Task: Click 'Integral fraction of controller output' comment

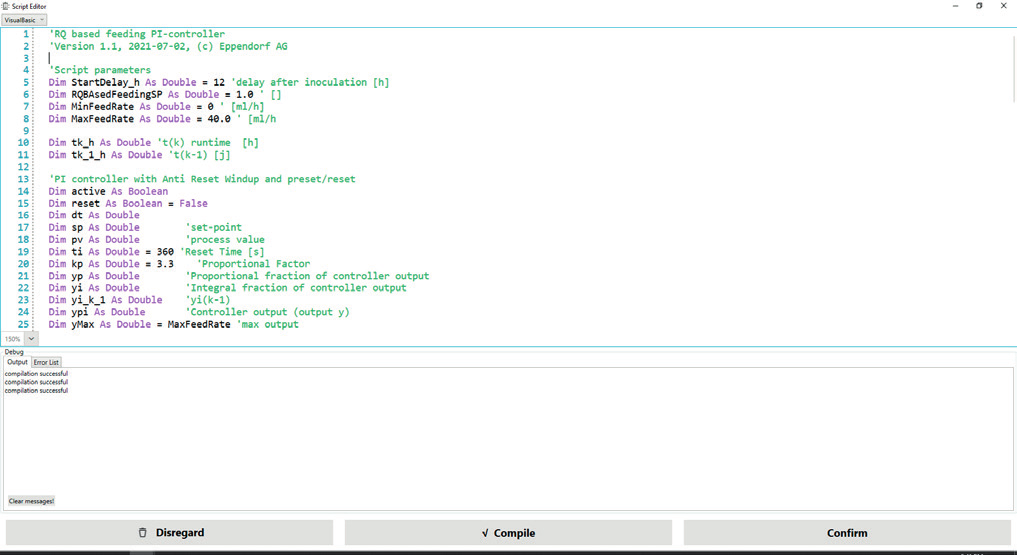Action: click(x=296, y=288)
